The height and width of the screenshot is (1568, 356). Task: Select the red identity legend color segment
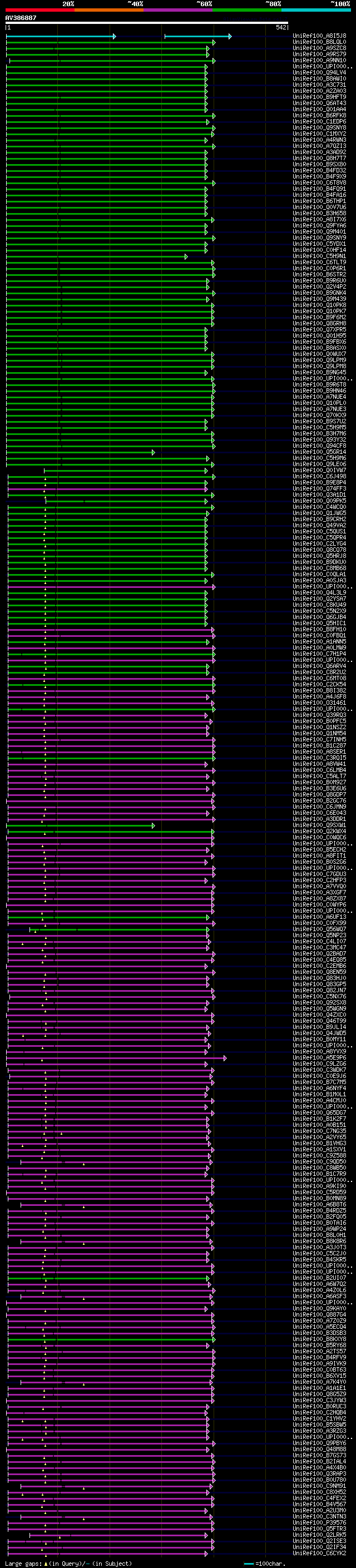coord(39,10)
